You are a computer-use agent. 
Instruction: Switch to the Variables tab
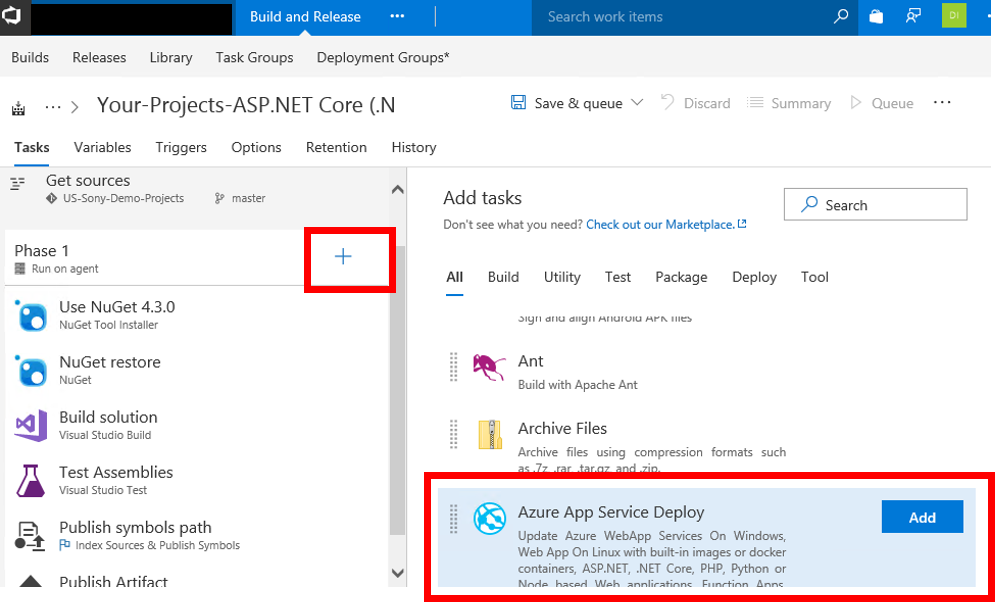pyautogui.click(x=102, y=148)
